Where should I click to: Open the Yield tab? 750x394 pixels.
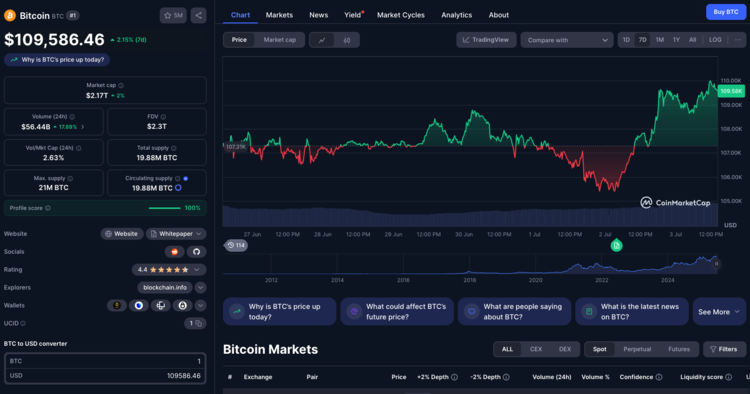pyautogui.click(x=353, y=15)
